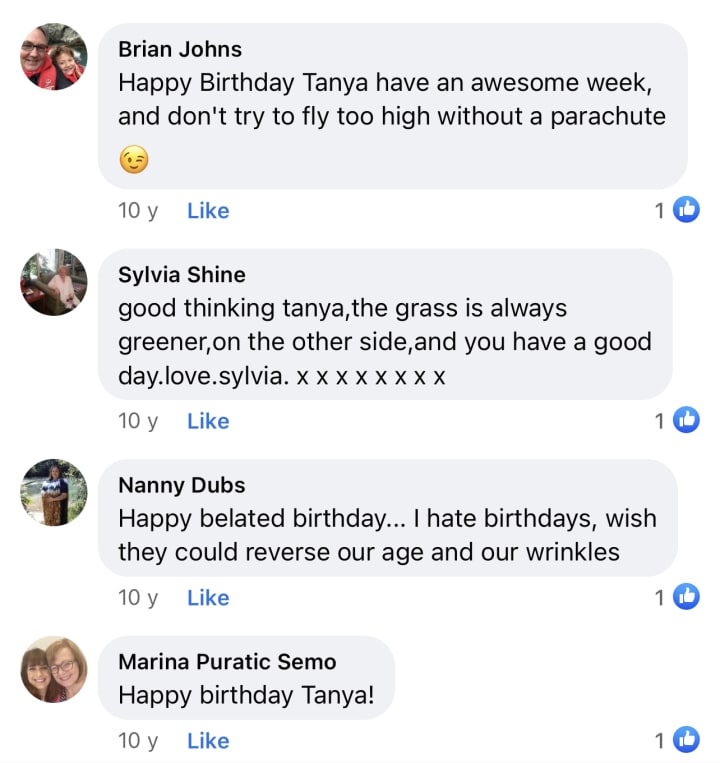720x763 pixels.
Task: Click the like reaction icon on Marina Puratic Semo's comment
Action: click(686, 740)
